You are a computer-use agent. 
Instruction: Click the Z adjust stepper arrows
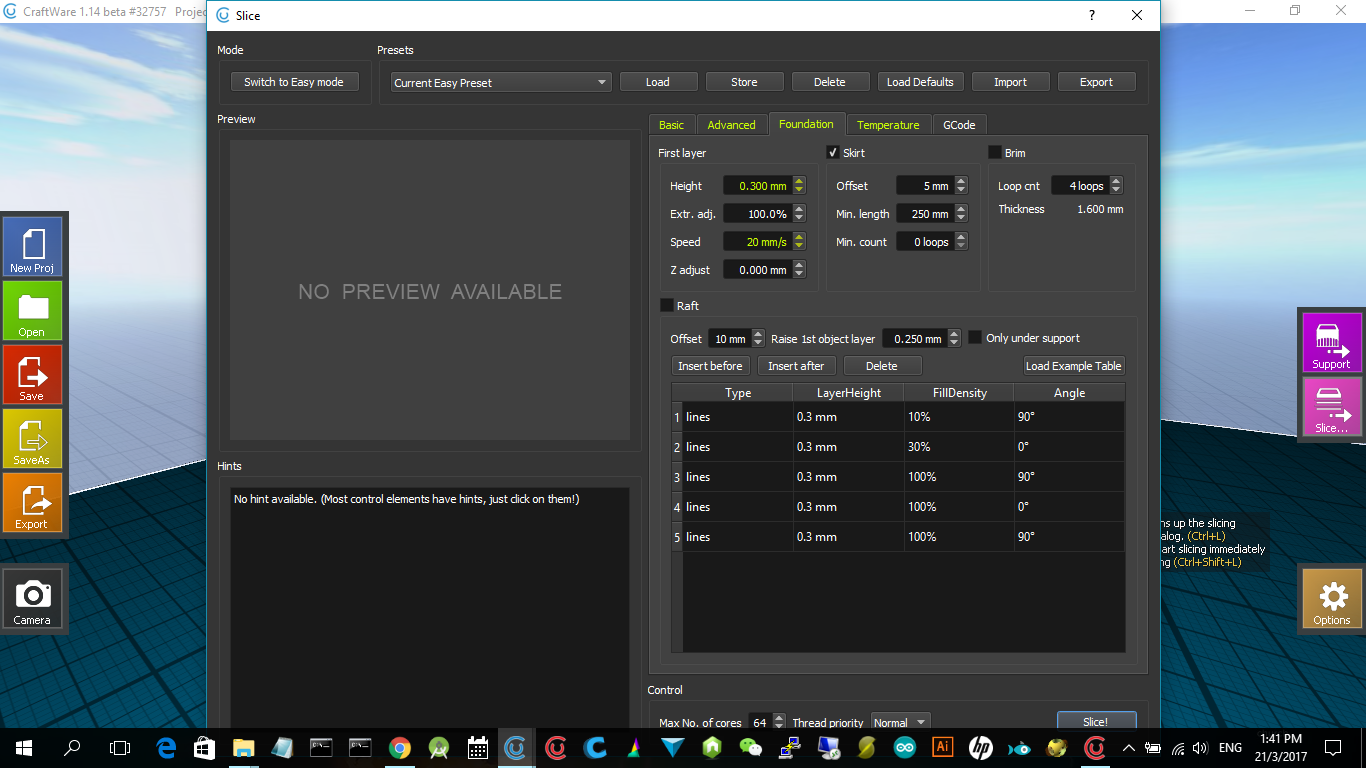pos(799,269)
